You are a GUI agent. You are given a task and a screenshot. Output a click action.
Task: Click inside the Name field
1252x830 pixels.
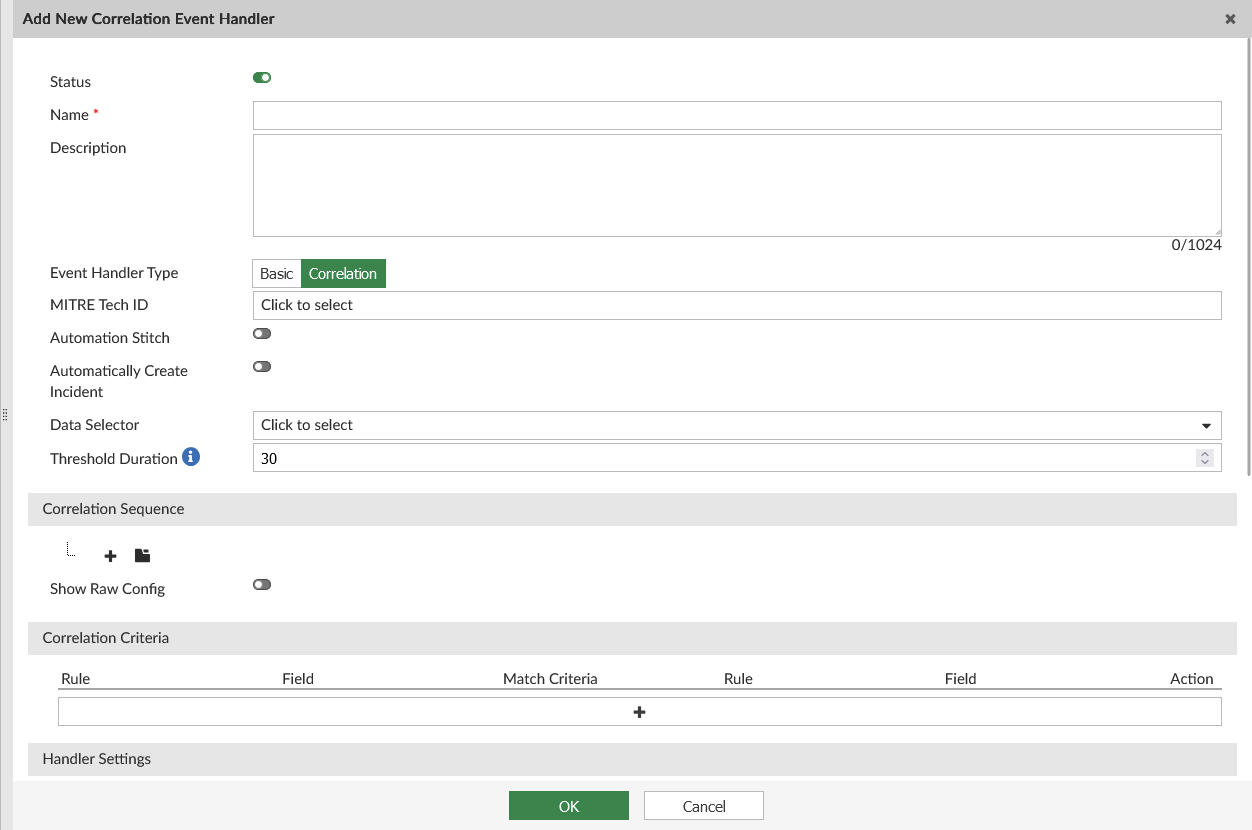[x=700, y=115]
